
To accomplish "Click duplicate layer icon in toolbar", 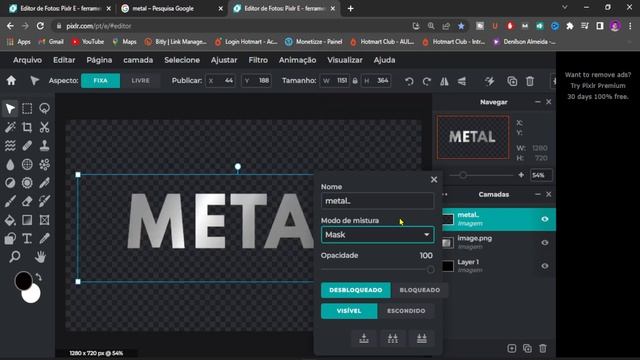I will pyautogui.click(x=512, y=81).
